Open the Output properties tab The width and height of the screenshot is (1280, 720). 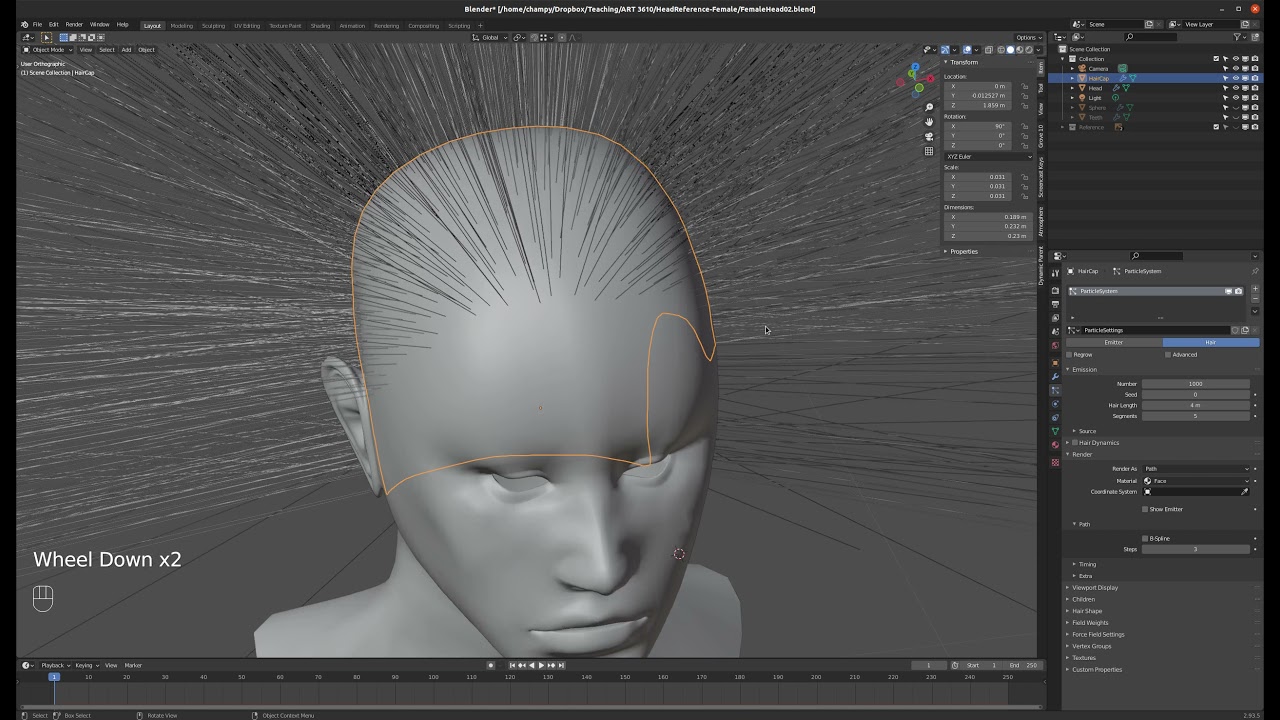[x=1055, y=304]
